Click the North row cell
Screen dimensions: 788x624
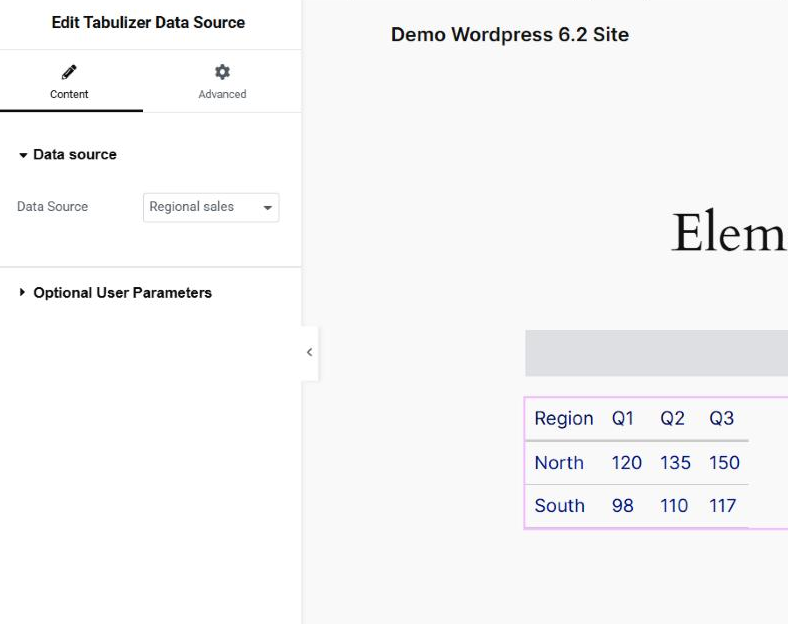pos(559,462)
